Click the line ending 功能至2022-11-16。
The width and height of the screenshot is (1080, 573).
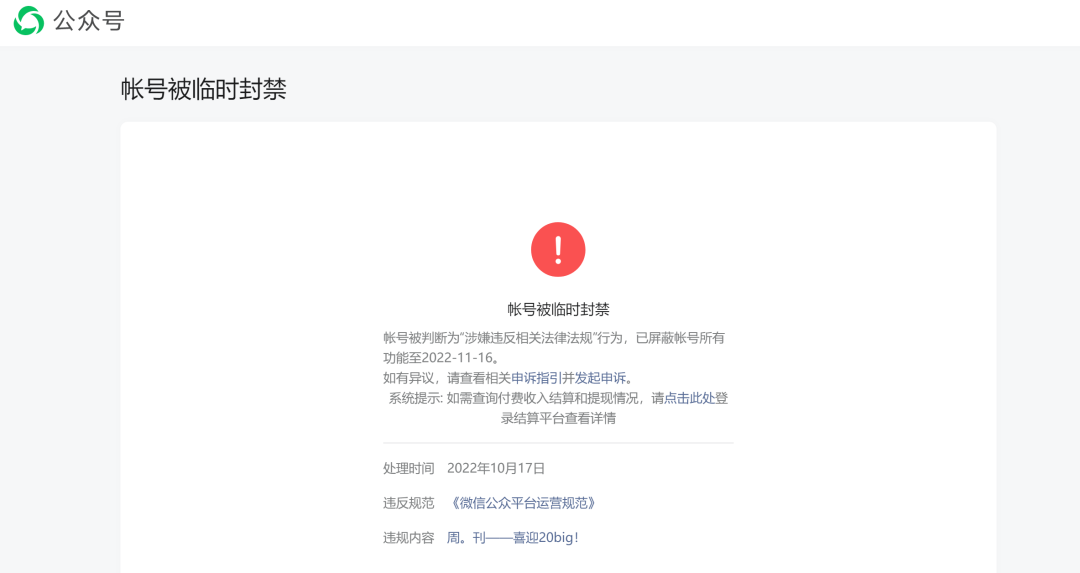pyautogui.click(x=441, y=357)
